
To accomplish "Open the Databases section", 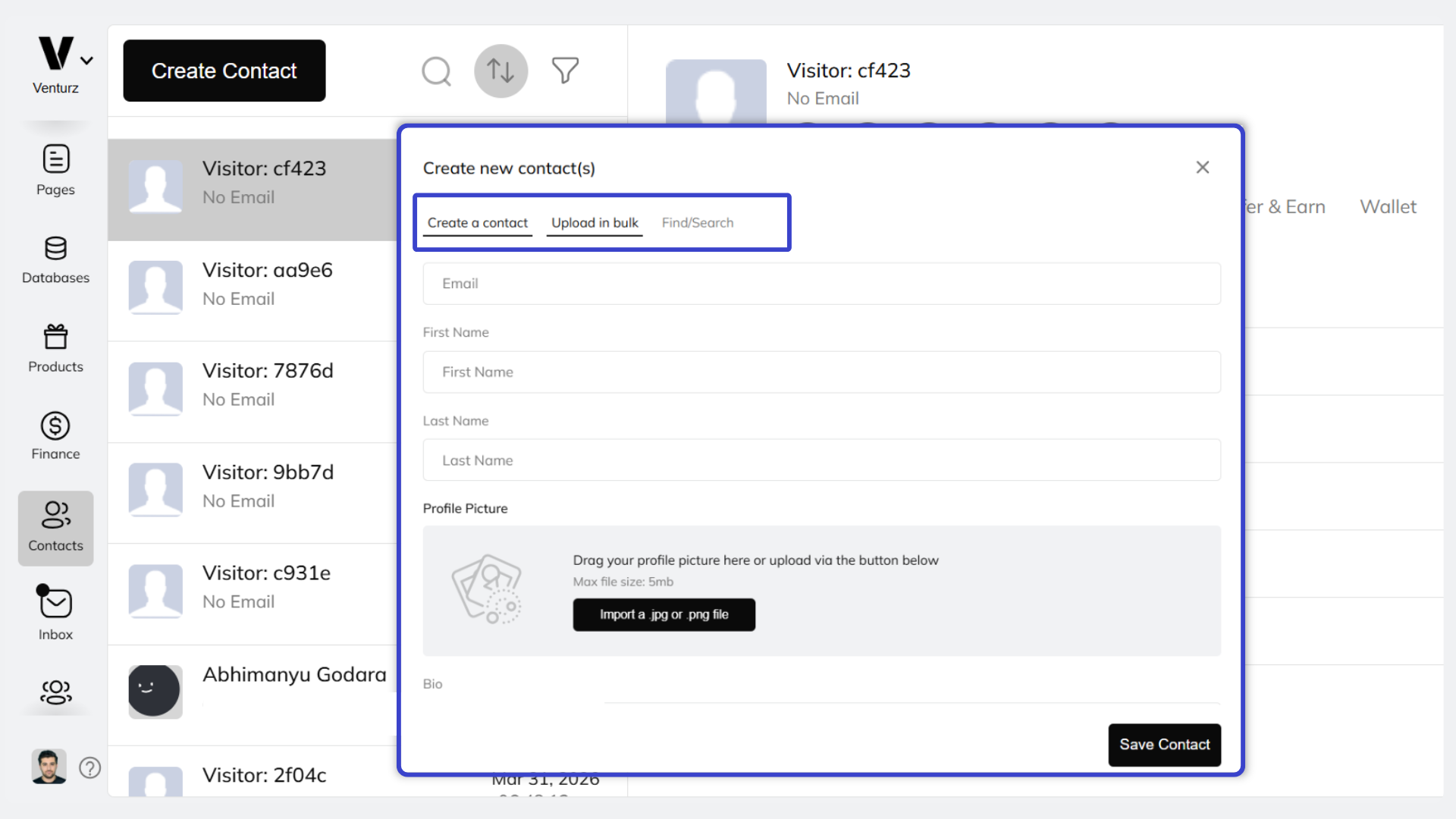I will [55, 259].
